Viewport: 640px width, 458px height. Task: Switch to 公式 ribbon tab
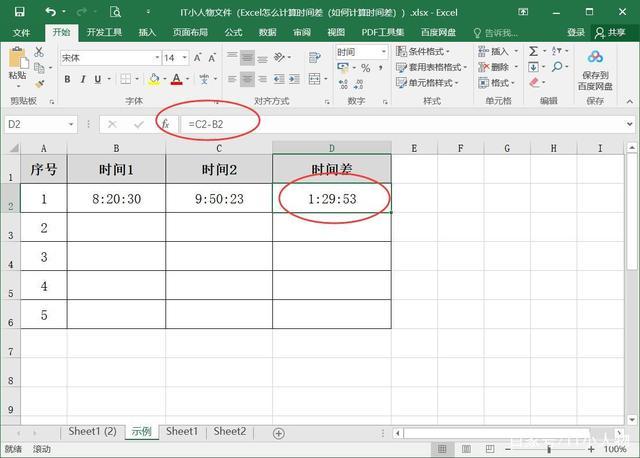(x=233, y=32)
